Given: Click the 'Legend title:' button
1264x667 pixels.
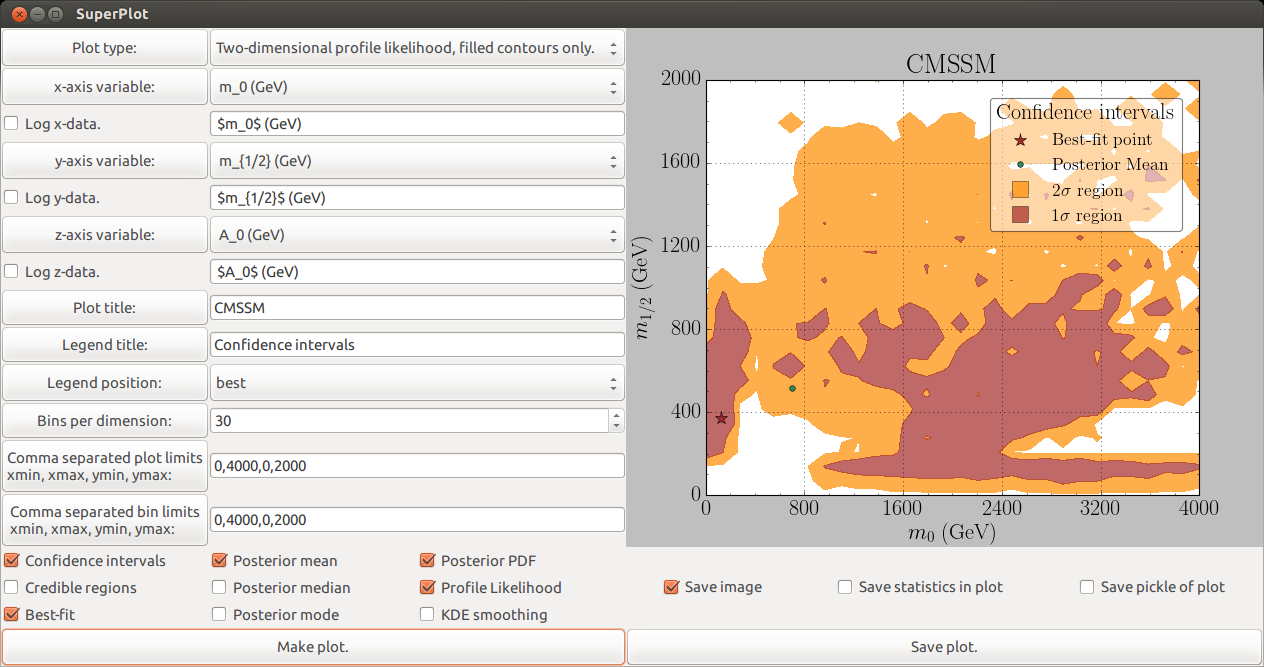Looking at the screenshot, I should (105, 345).
